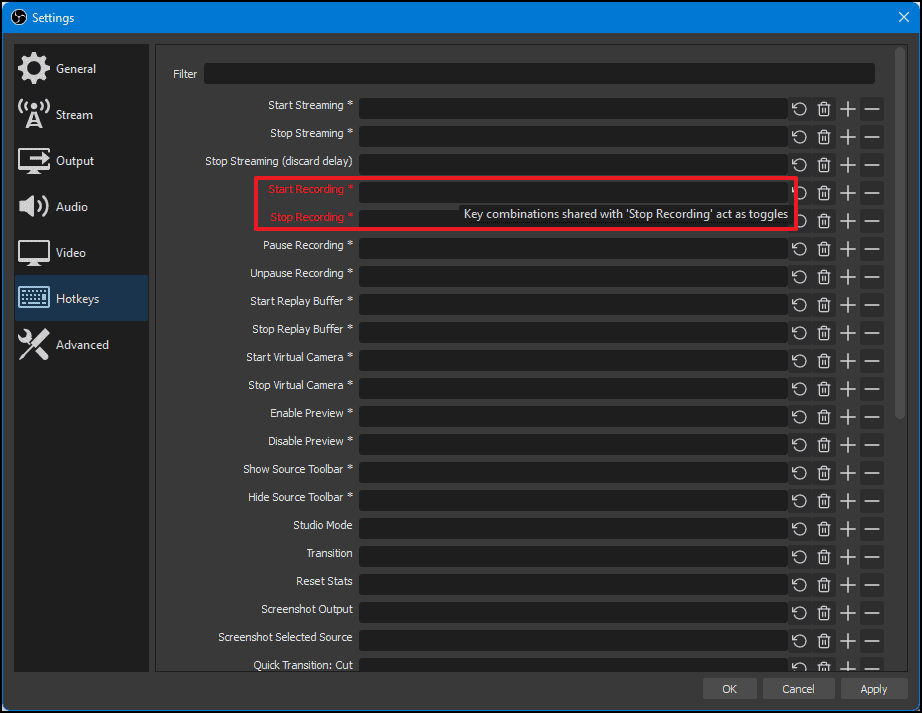Clear the Start Recording hotkey binding
922x713 pixels.
pos(823,192)
